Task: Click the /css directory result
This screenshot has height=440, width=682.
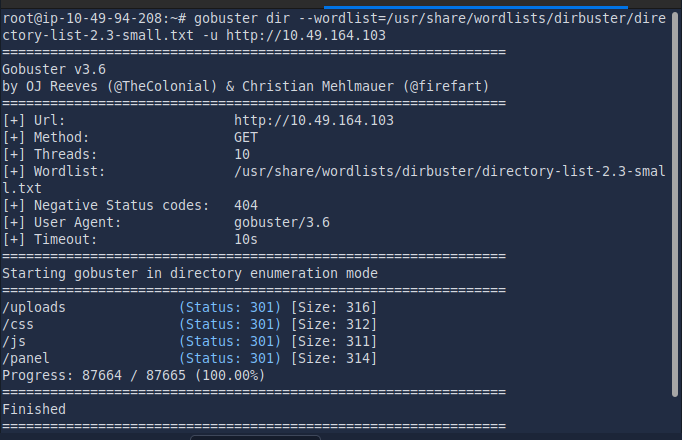Action: [x=19, y=324]
